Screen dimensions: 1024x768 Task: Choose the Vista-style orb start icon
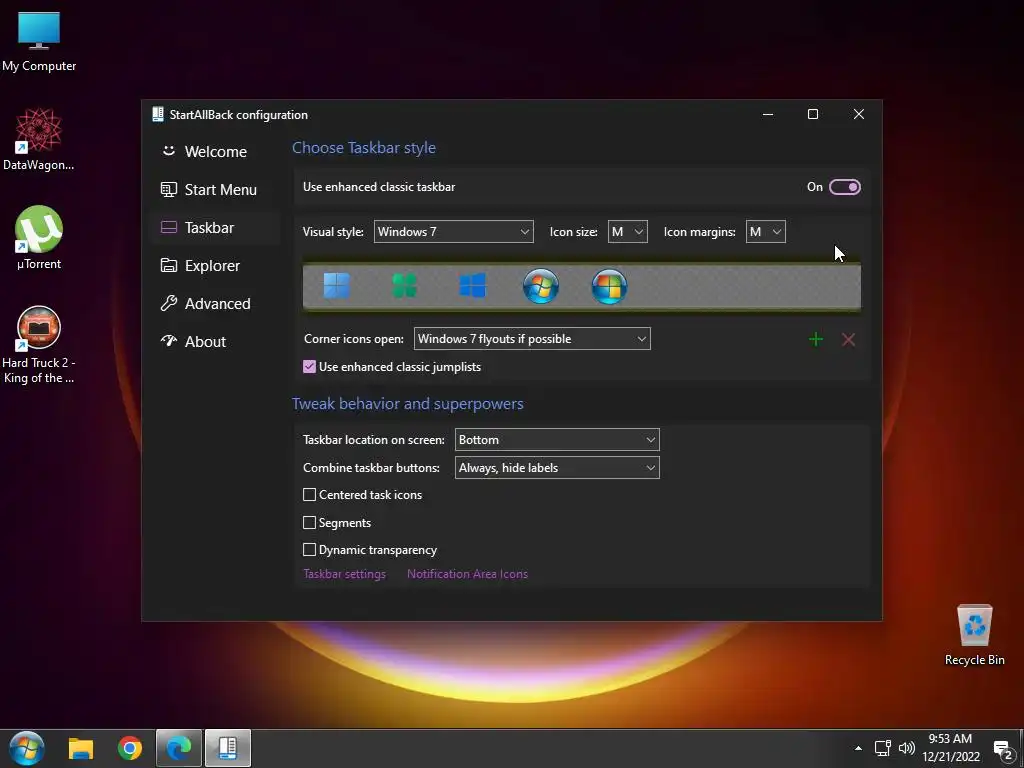point(609,286)
